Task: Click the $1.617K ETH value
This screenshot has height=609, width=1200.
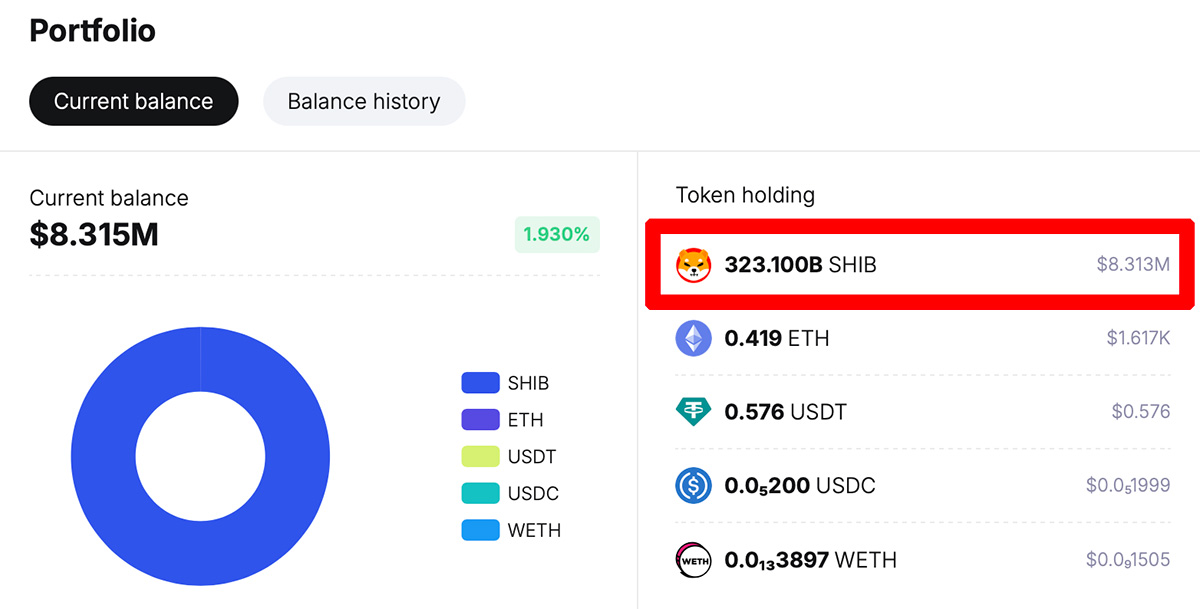Action: [1138, 339]
